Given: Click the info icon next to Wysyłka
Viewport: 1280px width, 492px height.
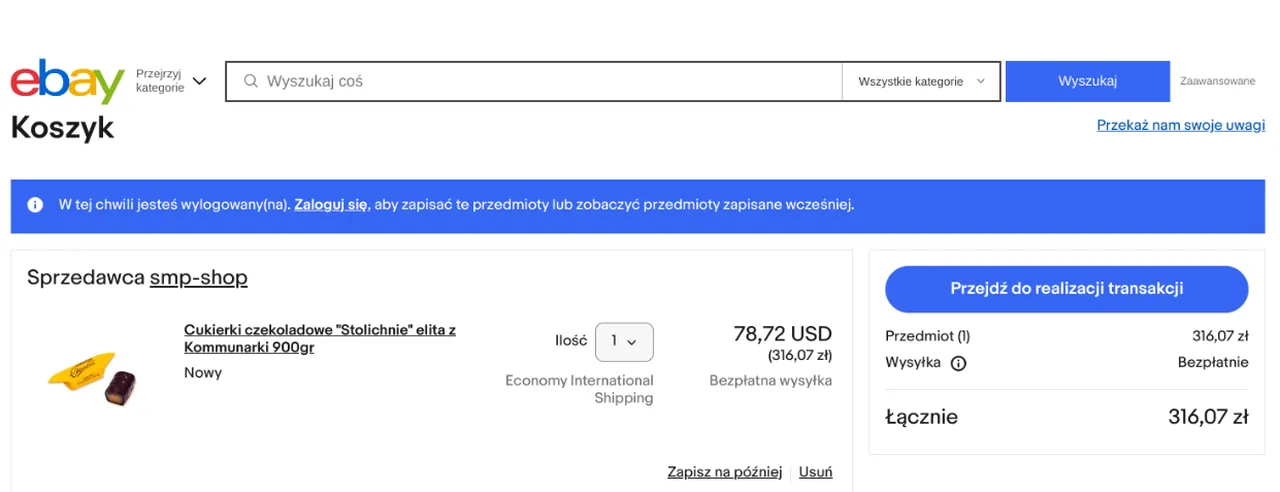Looking at the screenshot, I should point(958,363).
